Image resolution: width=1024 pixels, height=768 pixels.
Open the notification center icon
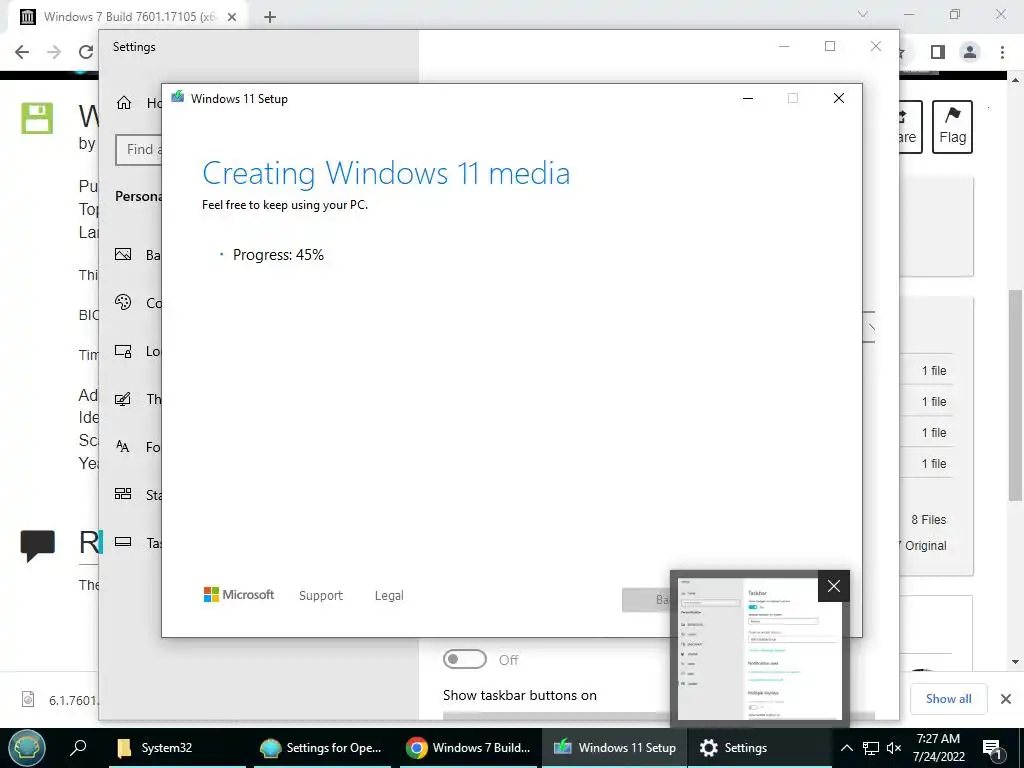click(993, 749)
